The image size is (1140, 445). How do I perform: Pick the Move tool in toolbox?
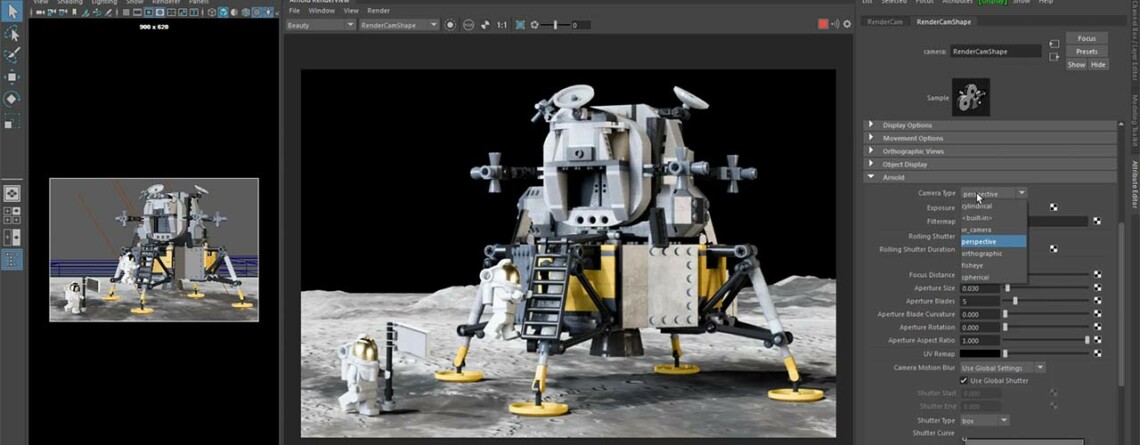pos(12,76)
